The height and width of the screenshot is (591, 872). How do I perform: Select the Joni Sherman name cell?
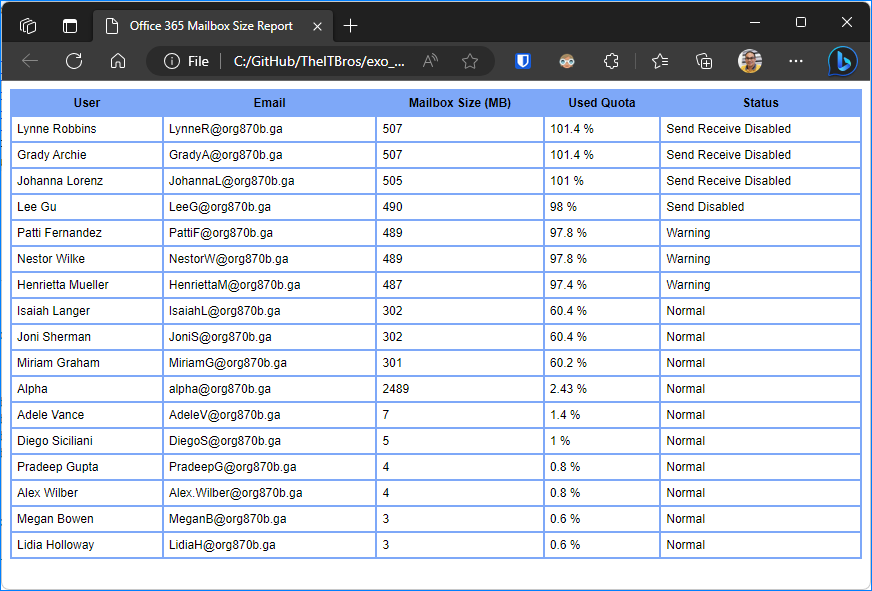pos(87,337)
